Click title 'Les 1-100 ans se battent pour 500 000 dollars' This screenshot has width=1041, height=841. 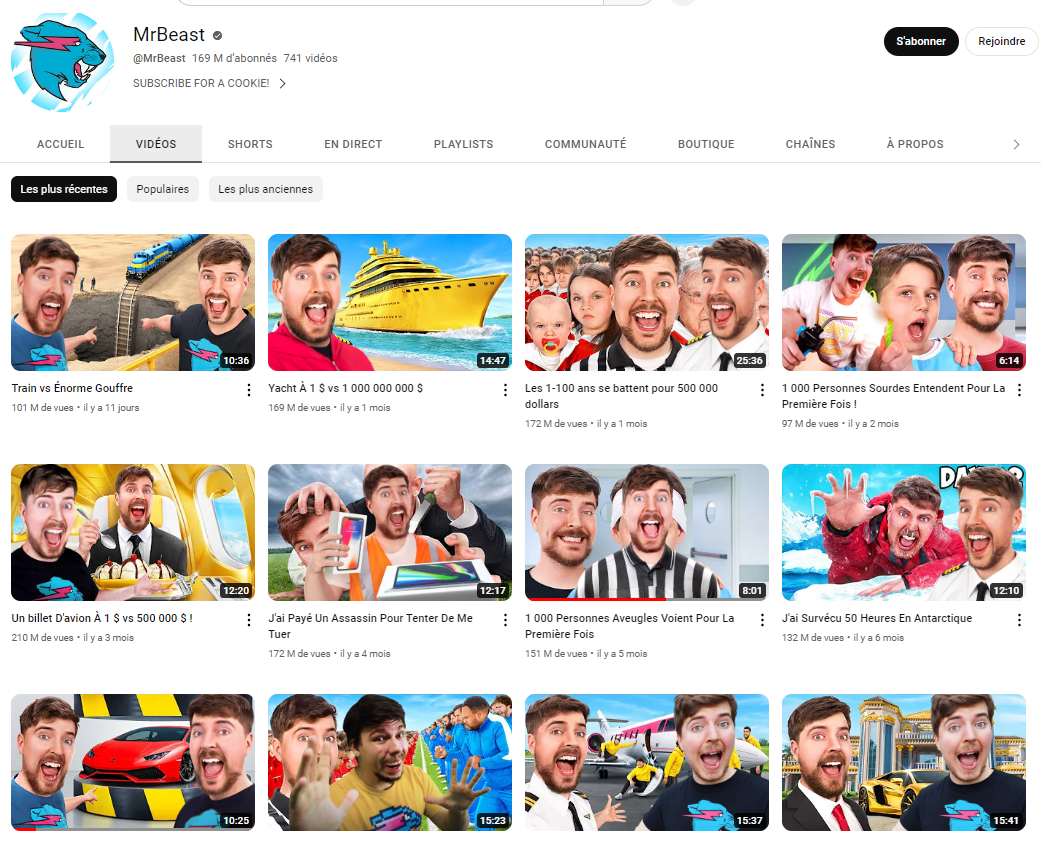click(x=621, y=396)
